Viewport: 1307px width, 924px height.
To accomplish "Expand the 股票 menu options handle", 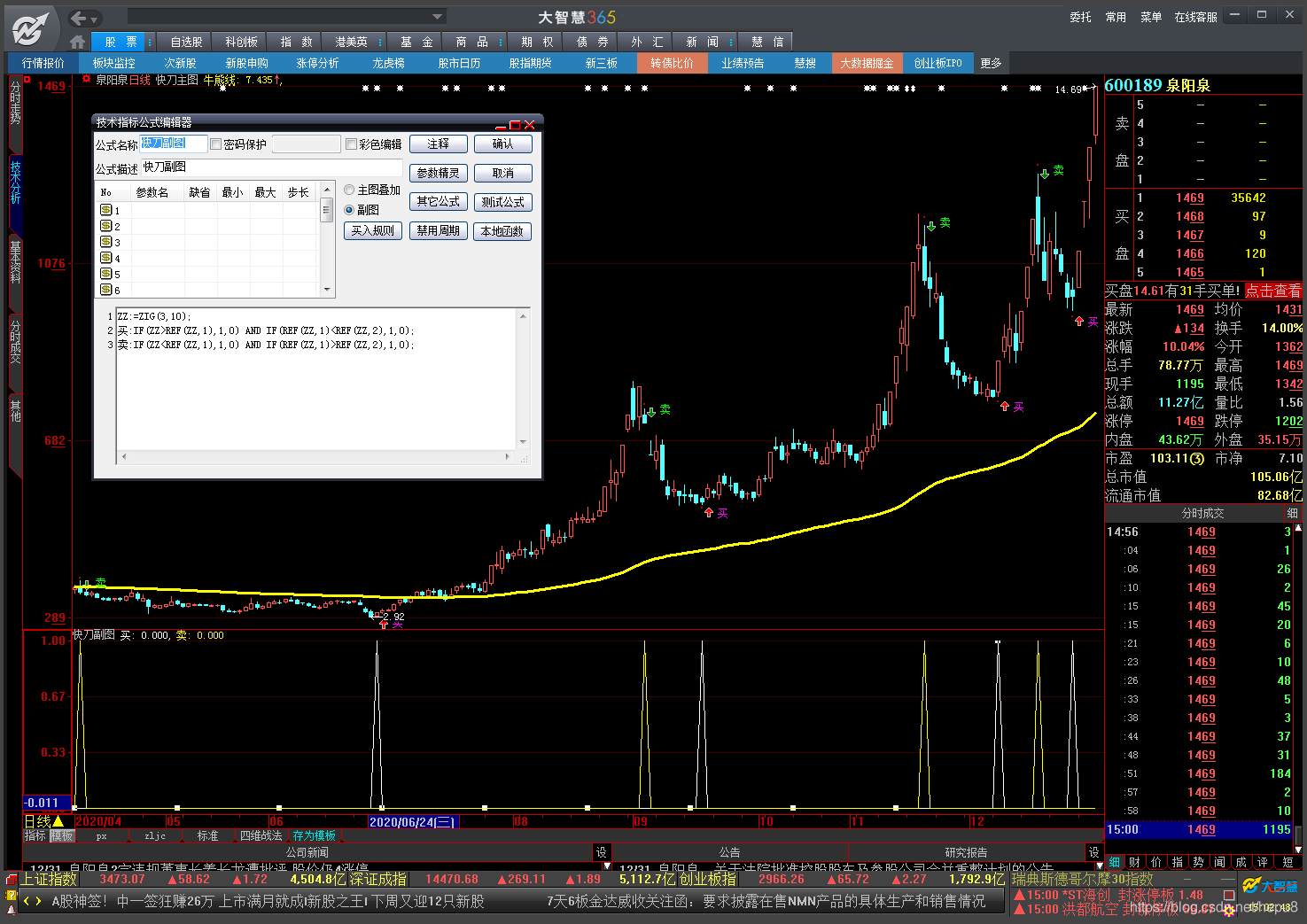I will click(150, 42).
